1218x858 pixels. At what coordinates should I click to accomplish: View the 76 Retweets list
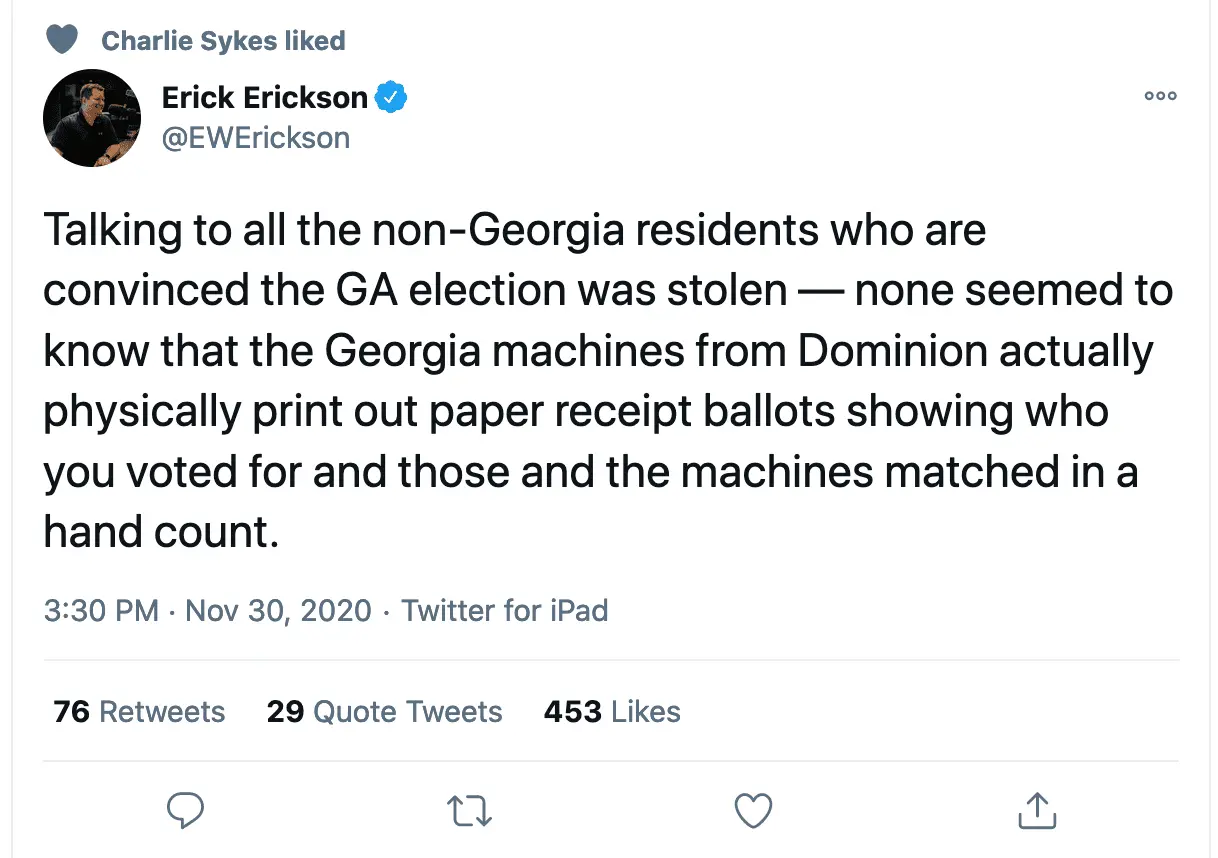tap(139, 712)
